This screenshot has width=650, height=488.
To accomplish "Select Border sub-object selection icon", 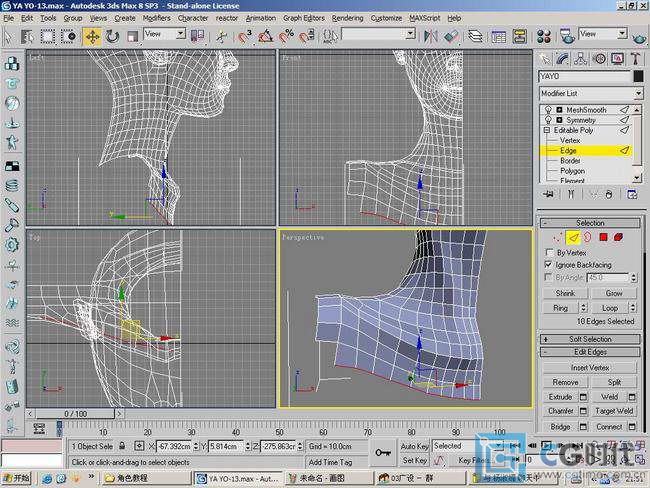I will [588, 238].
